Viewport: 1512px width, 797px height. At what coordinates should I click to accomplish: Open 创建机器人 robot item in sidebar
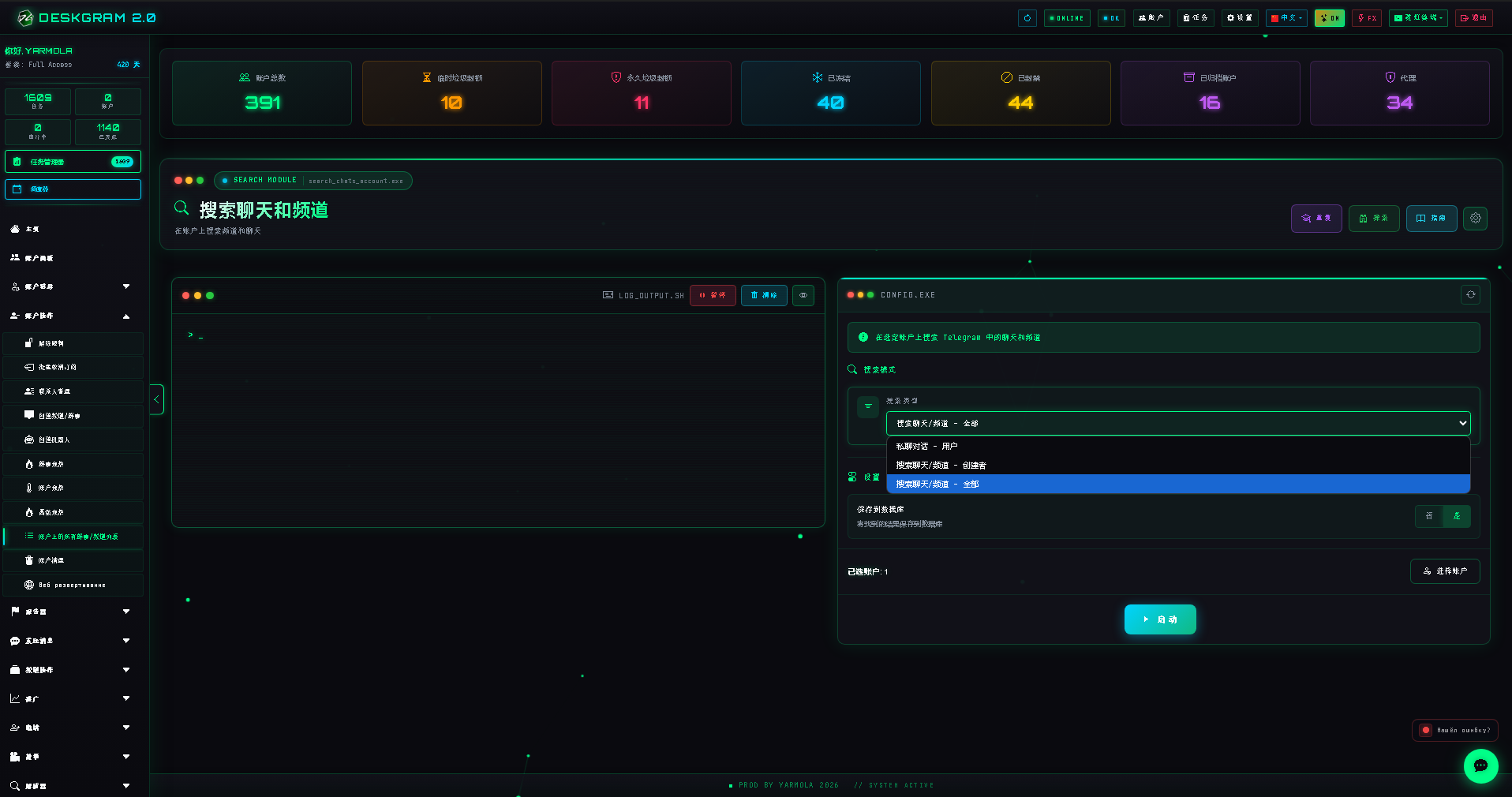pyautogui.click(x=73, y=440)
